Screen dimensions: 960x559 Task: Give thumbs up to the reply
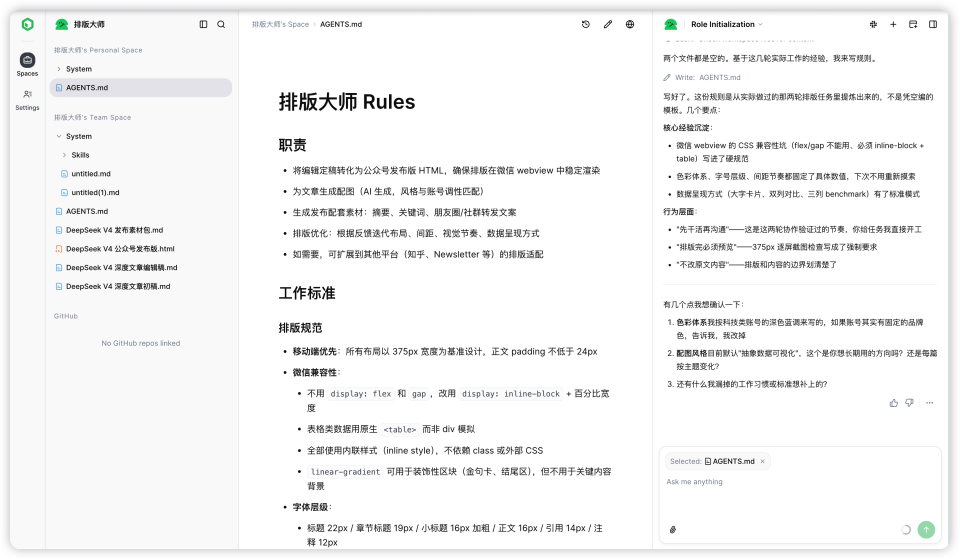click(894, 403)
